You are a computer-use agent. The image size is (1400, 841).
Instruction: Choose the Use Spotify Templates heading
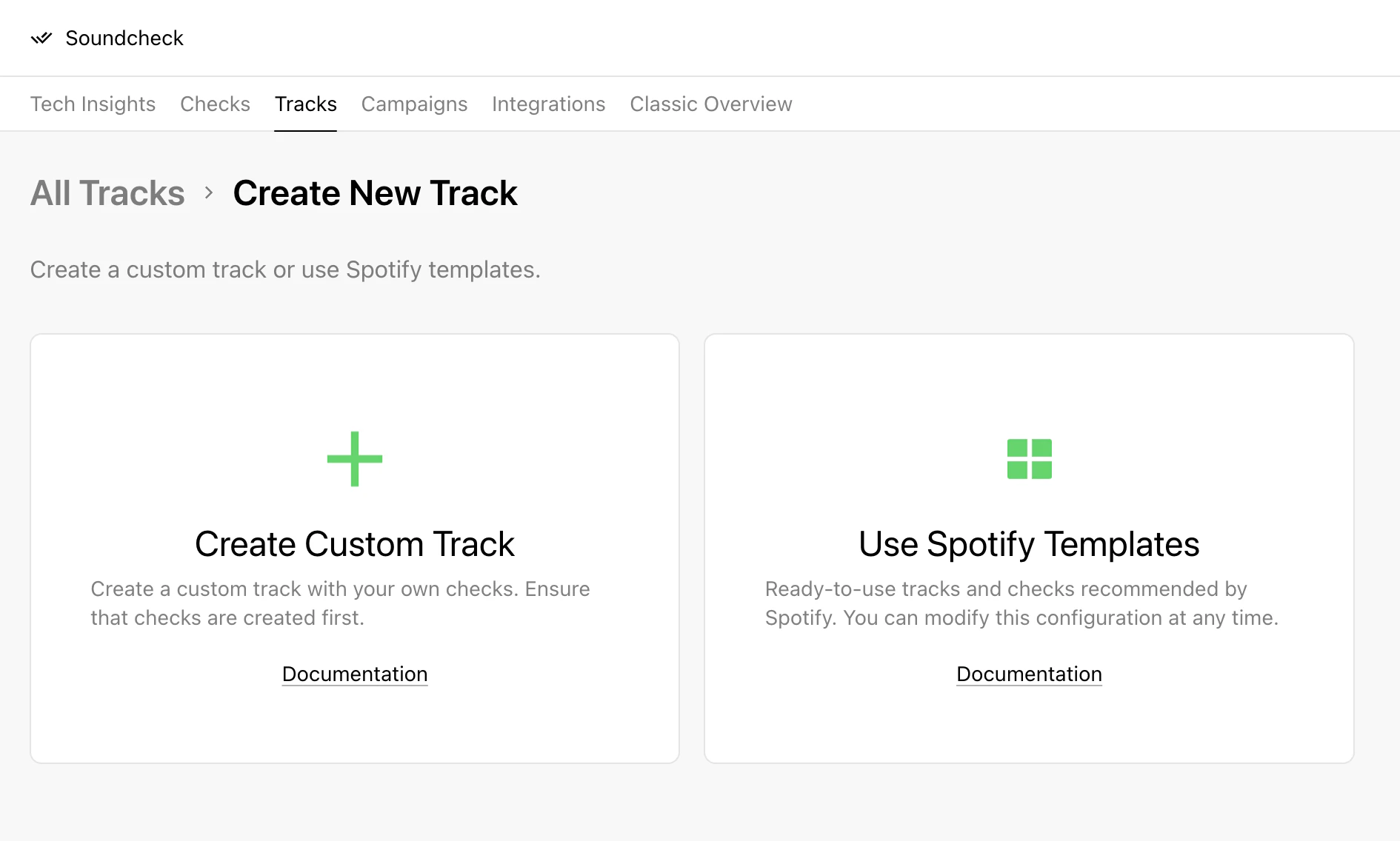click(x=1029, y=544)
